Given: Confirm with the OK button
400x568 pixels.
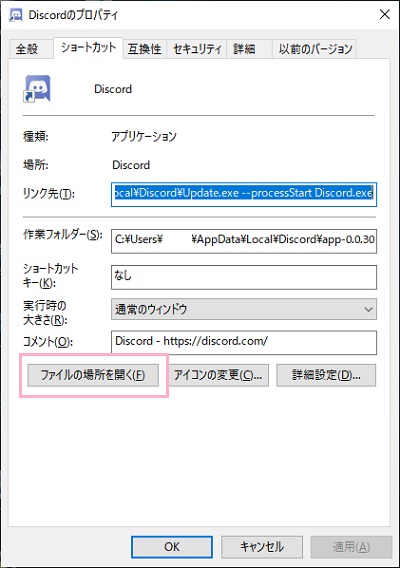Looking at the screenshot, I should (172, 547).
